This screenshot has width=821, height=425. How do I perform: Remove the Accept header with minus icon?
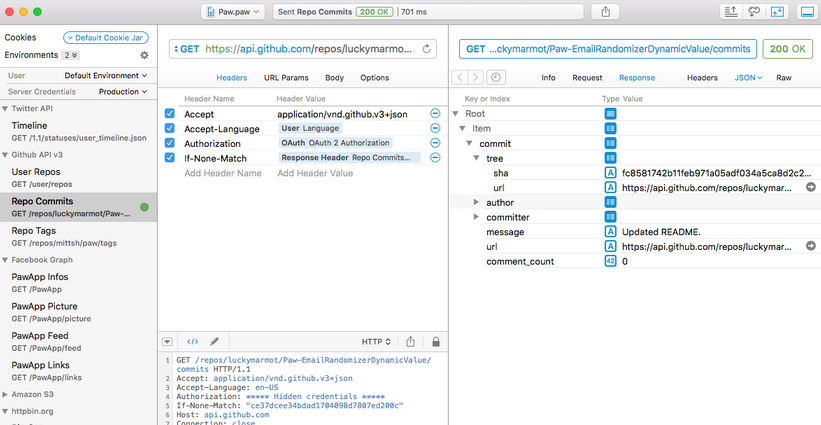click(435, 114)
